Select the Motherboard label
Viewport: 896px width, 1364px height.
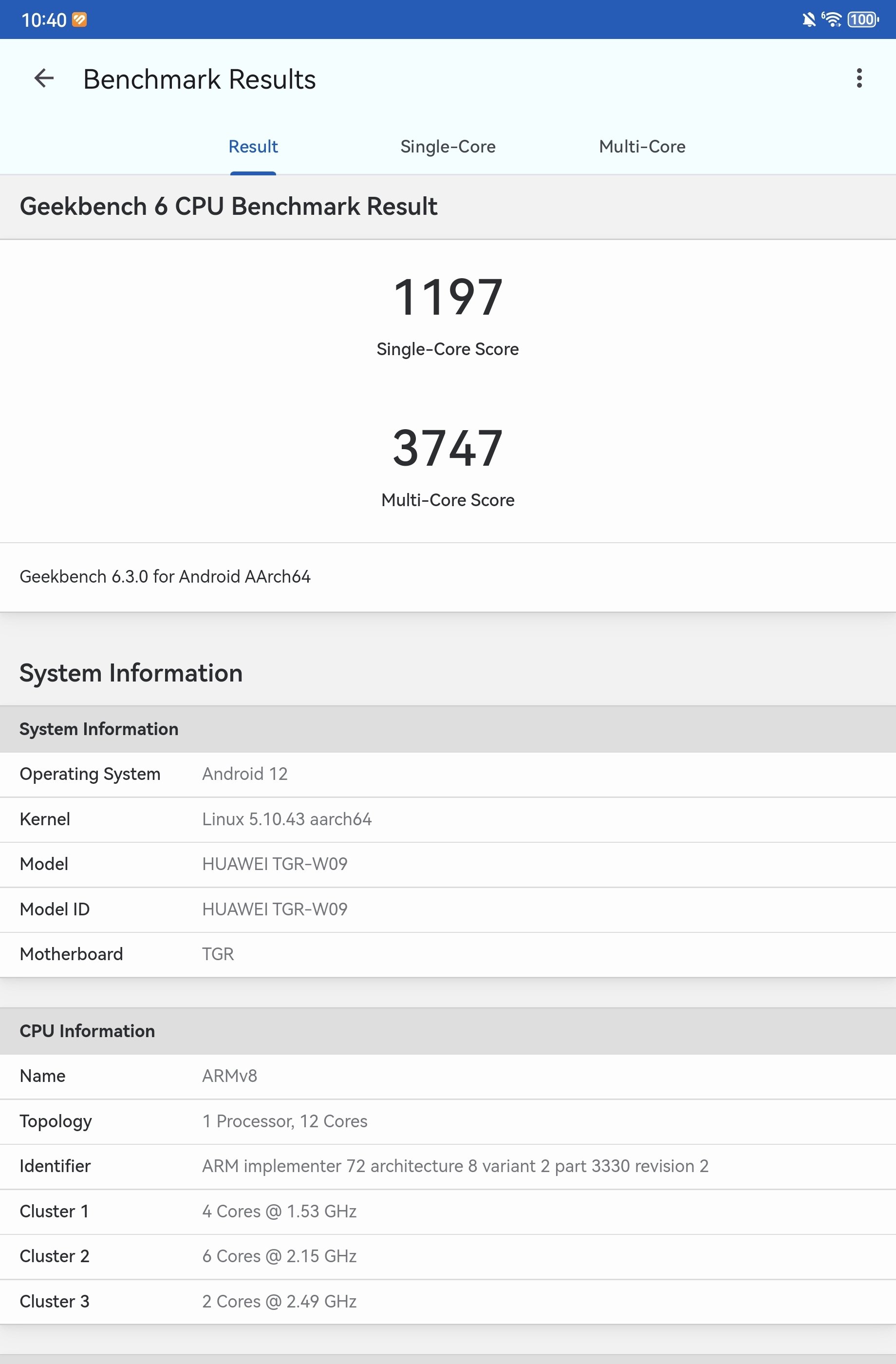click(x=71, y=954)
